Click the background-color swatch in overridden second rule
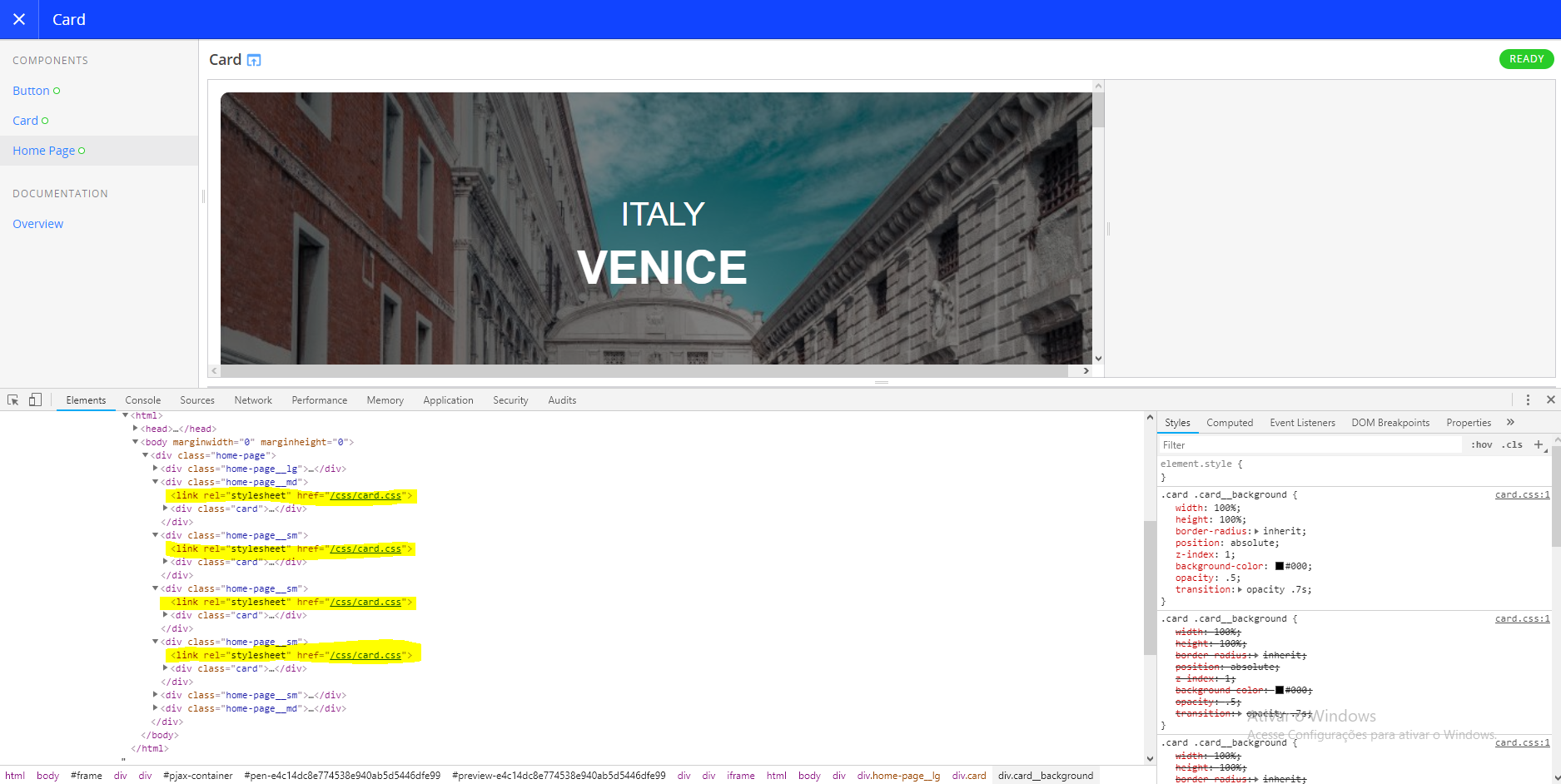The height and width of the screenshot is (784, 1561). pos(1280,690)
